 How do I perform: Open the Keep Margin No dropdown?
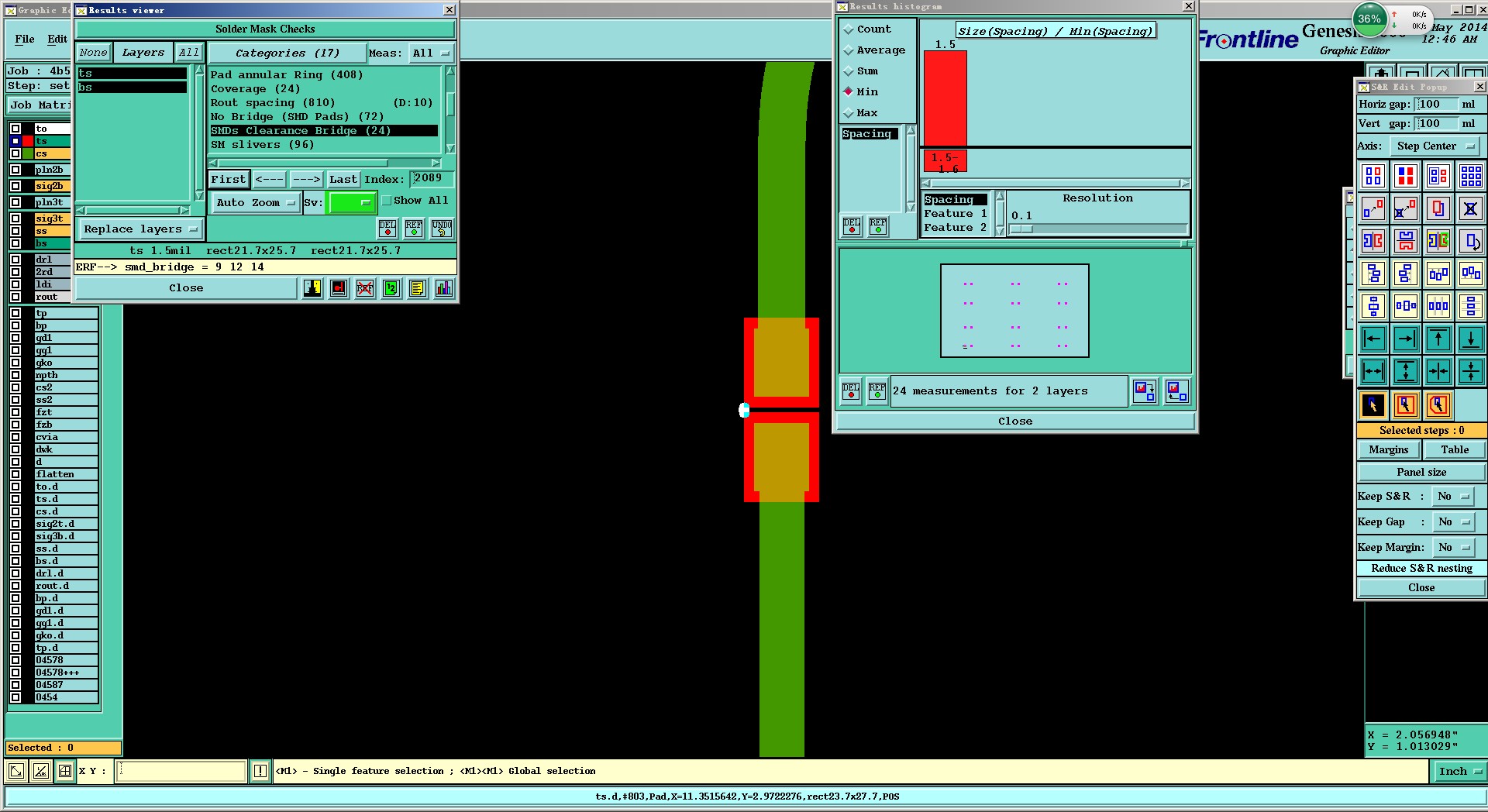click(x=1453, y=548)
